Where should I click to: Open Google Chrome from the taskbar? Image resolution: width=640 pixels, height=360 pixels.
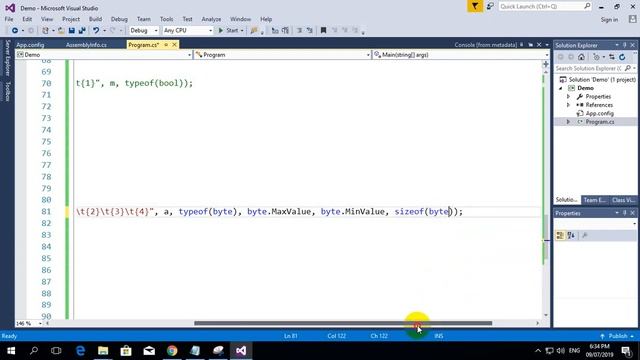click(172, 351)
